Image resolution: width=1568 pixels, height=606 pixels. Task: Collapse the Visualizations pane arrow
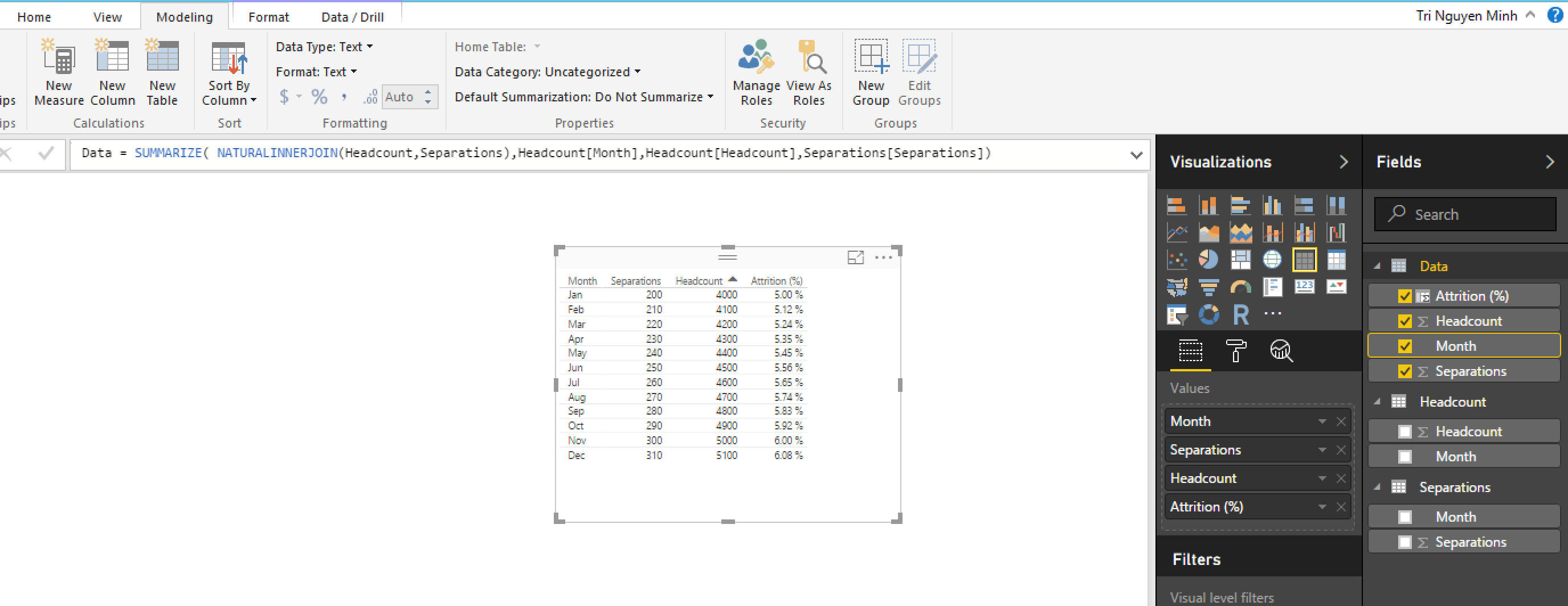pyautogui.click(x=1344, y=162)
